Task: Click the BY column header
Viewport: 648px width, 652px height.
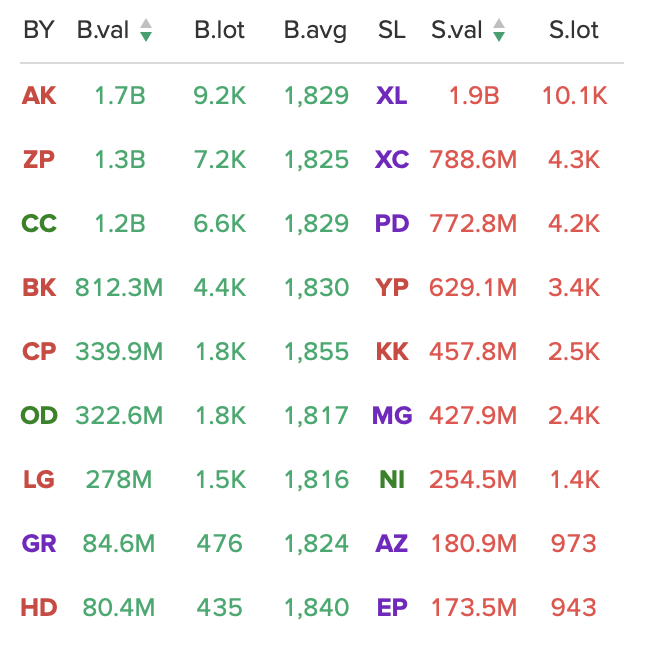Action: pos(39,30)
